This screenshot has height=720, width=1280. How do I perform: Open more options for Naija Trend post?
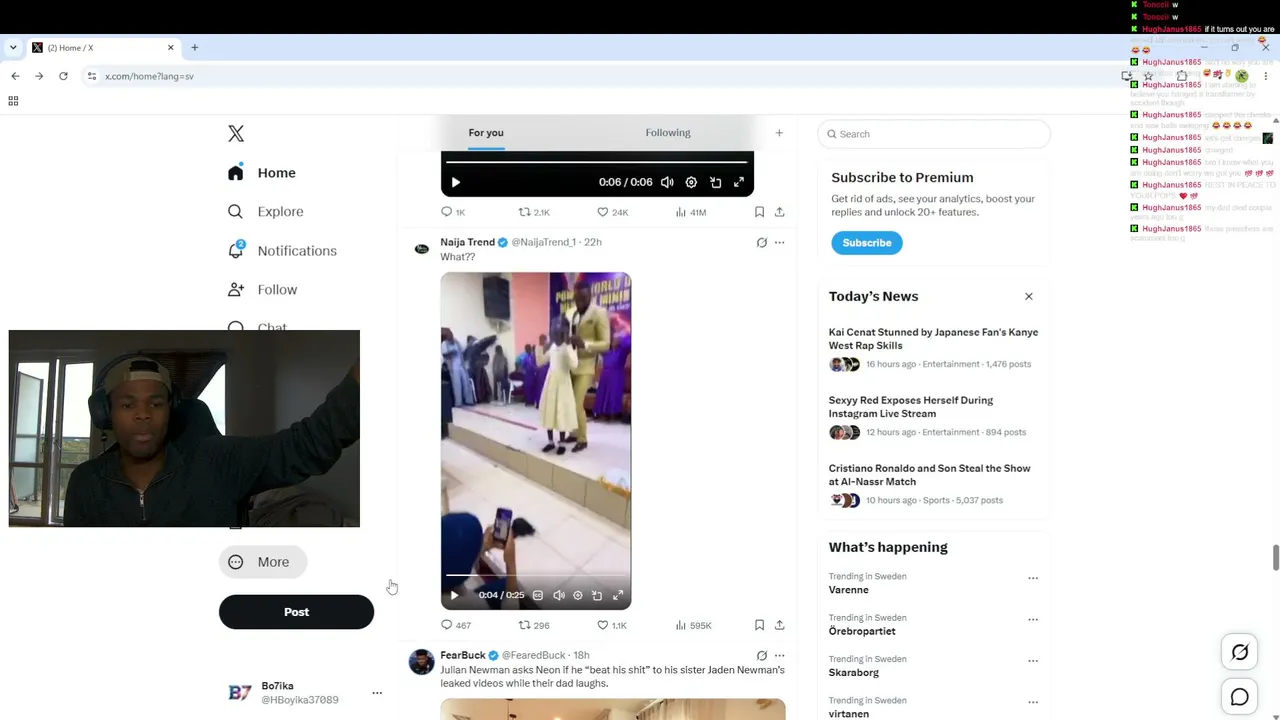[x=780, y=242]
